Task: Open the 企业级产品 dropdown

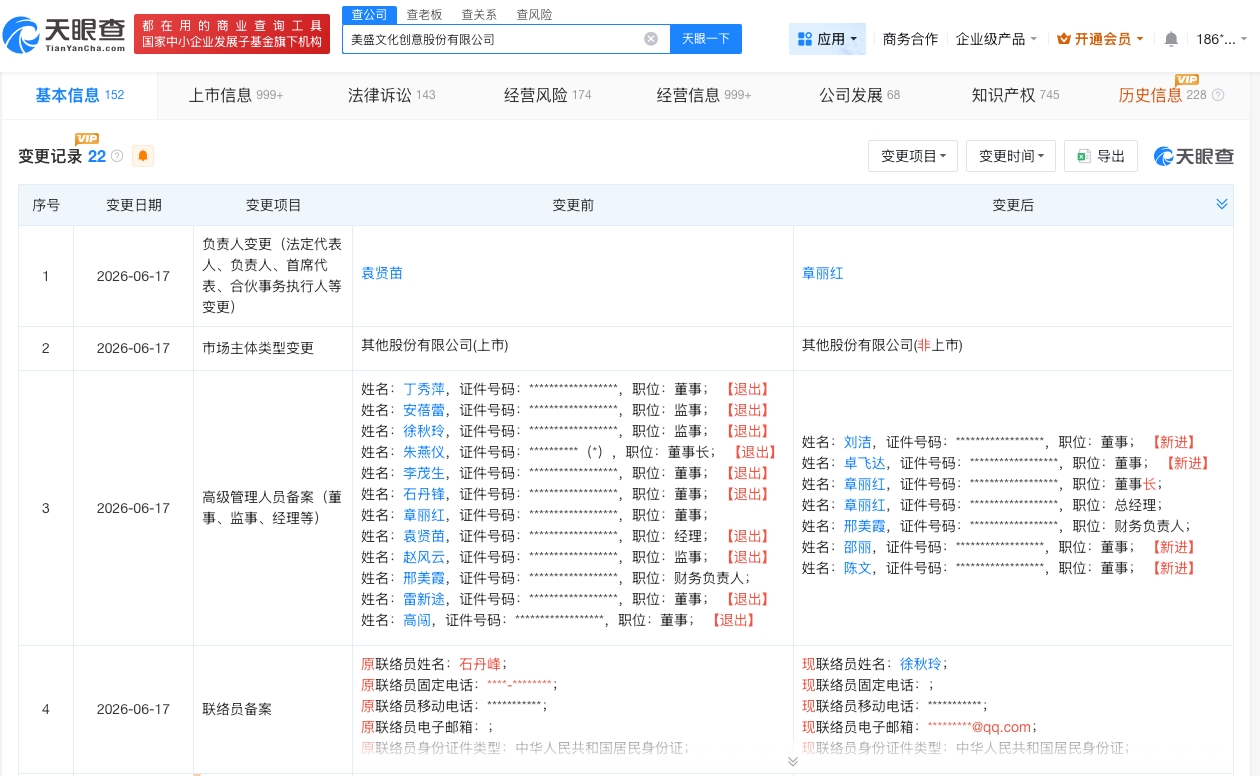Action: point(996,39)
